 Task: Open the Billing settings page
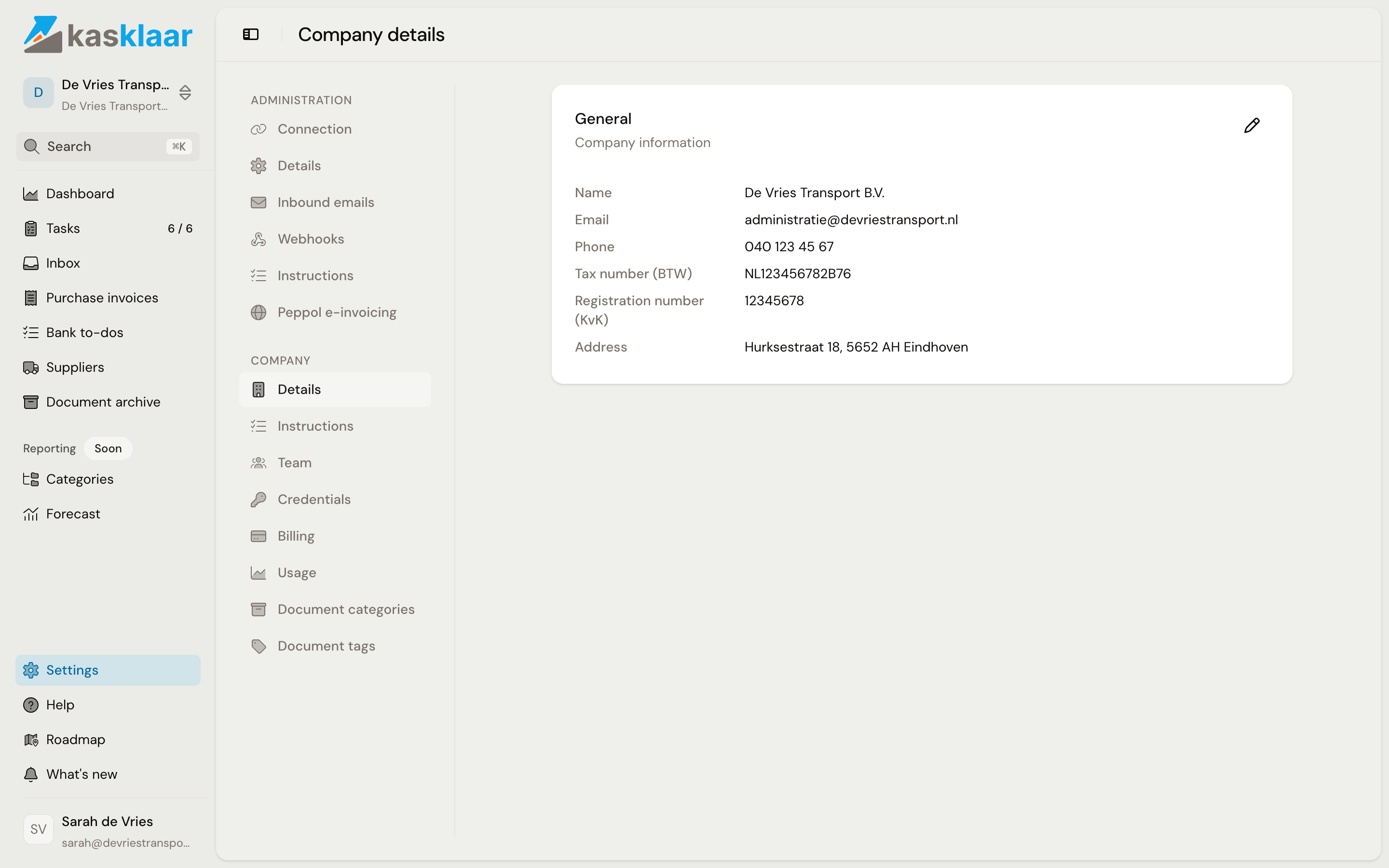(335, 536)
